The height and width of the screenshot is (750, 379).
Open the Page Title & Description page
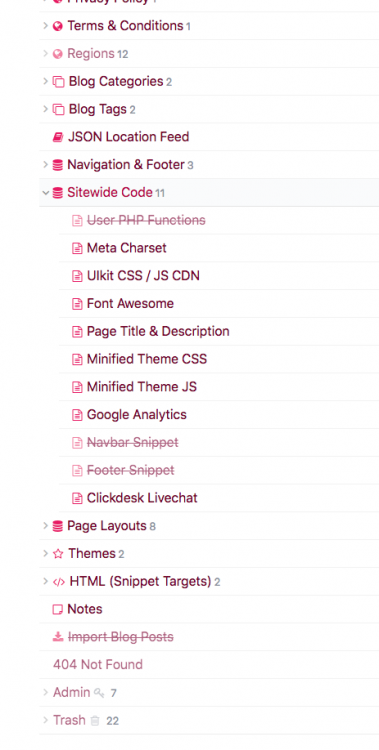coord(158,331)
